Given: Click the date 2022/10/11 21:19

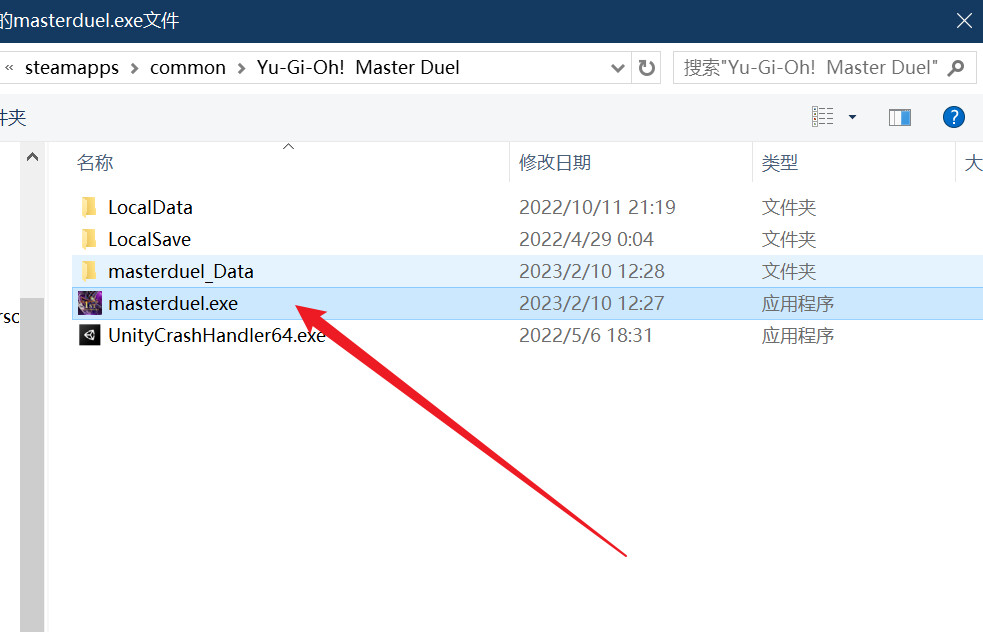Looking at the screenshot, I should (x=597, y=207).
